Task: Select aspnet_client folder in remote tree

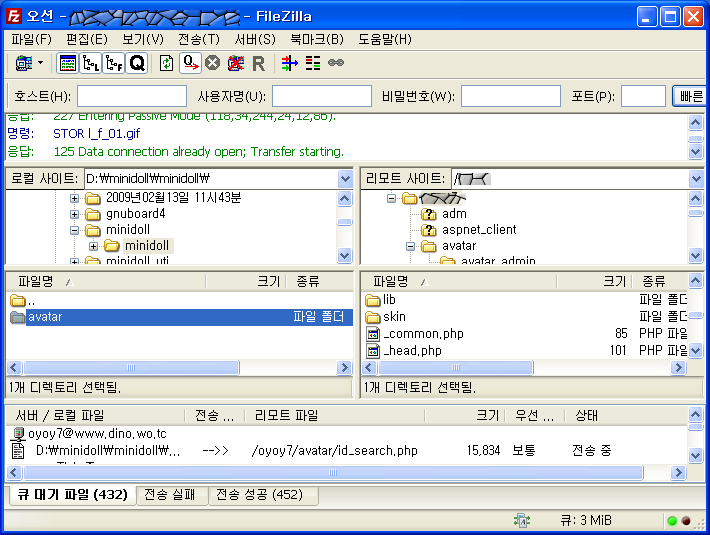Action: pyautogui.click(x=479, y=229)
